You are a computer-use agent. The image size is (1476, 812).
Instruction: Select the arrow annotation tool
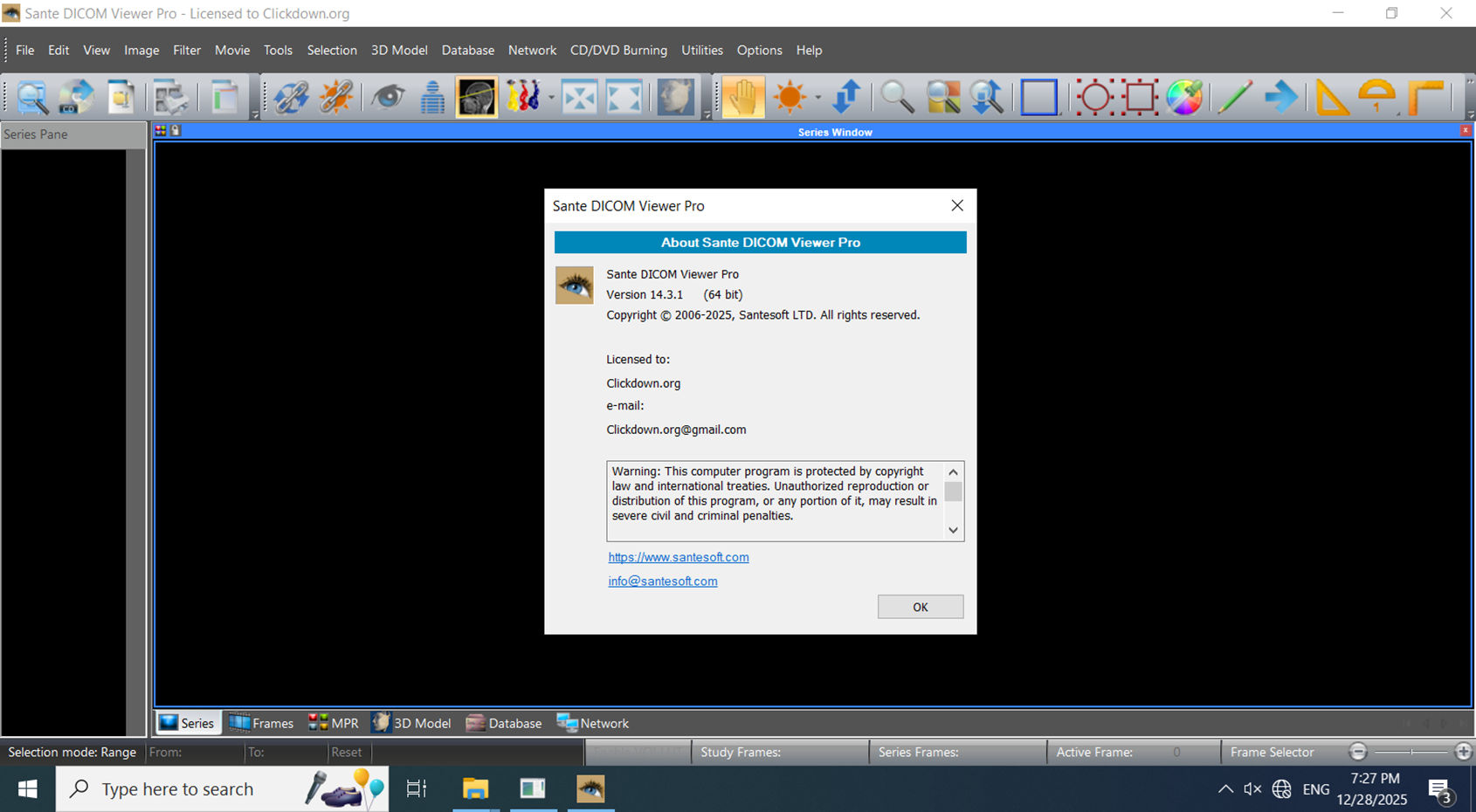tap(1281, 97)
